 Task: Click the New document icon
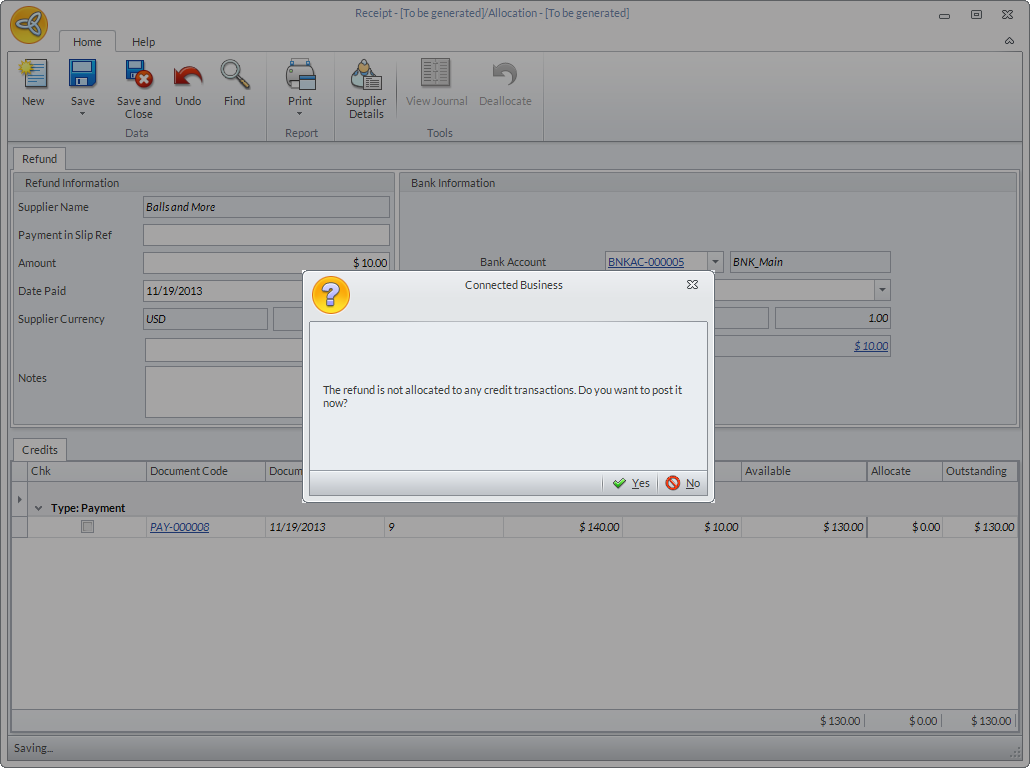[33, 75]
